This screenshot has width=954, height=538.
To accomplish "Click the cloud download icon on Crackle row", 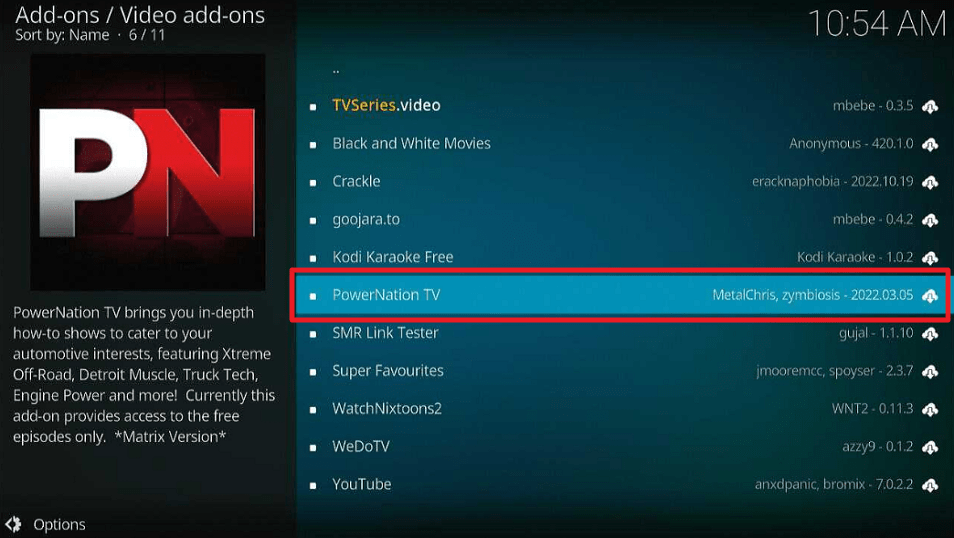I will (x=930, y=182).
